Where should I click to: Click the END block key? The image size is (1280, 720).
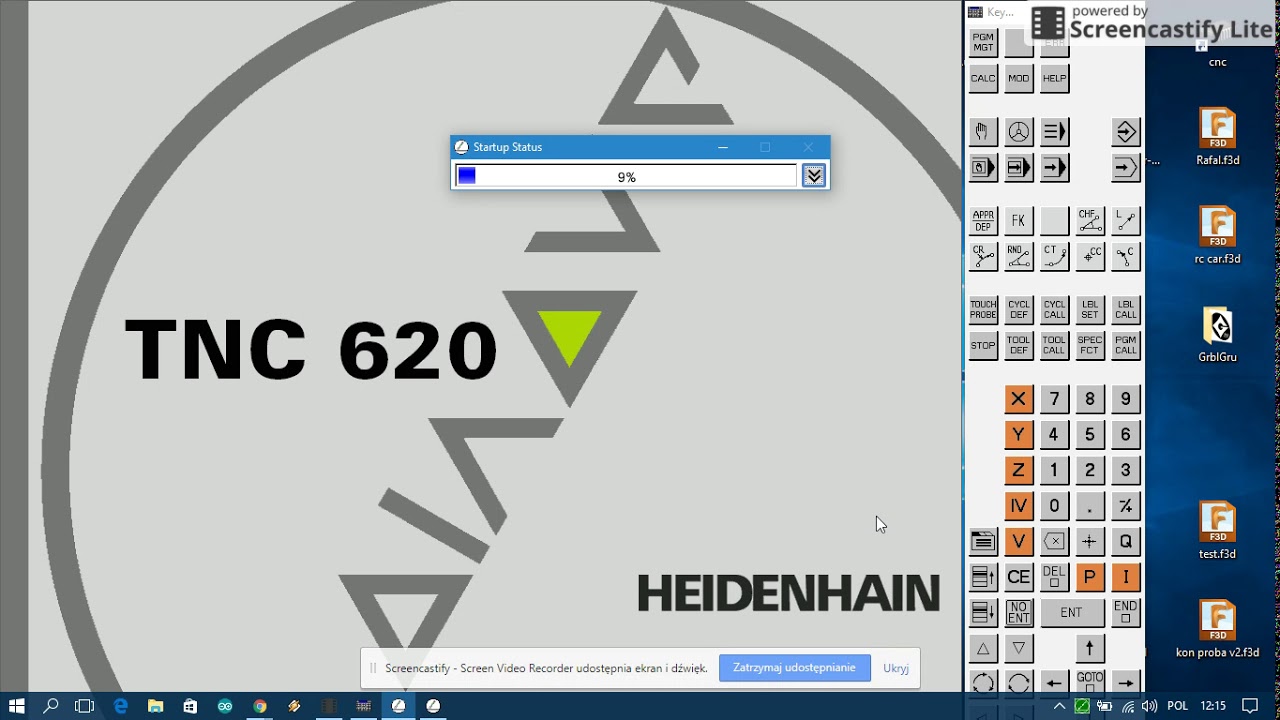coord(1126,612)
